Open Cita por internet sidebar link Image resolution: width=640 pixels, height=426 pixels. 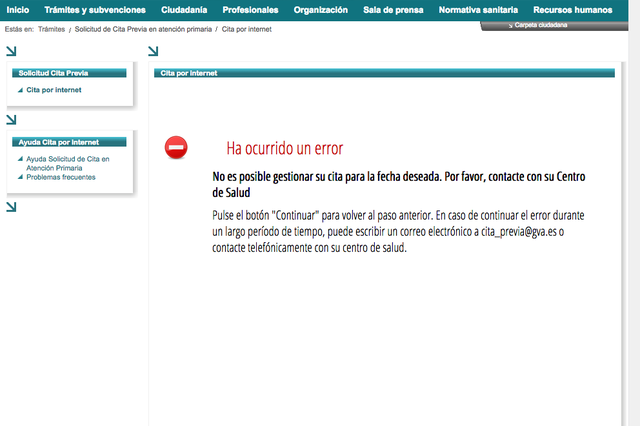pos(54,90)
